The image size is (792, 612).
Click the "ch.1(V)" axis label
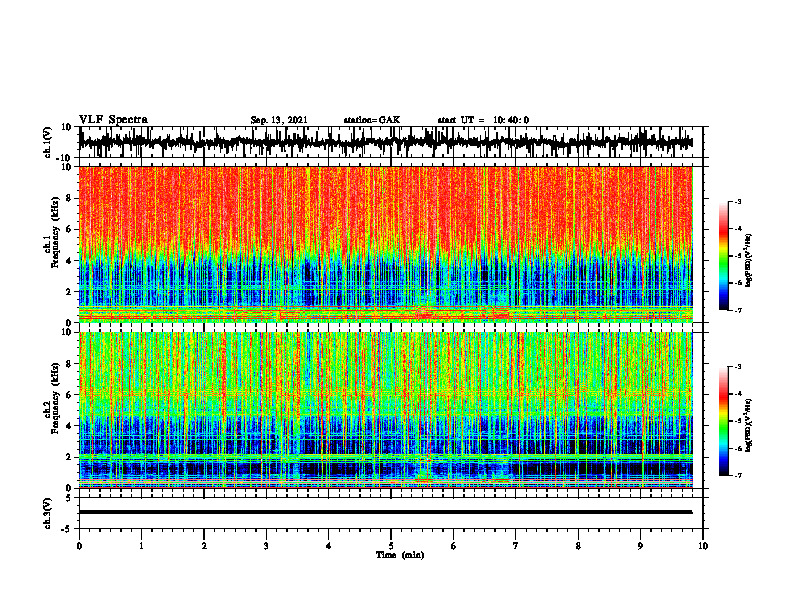click(46, 142)
